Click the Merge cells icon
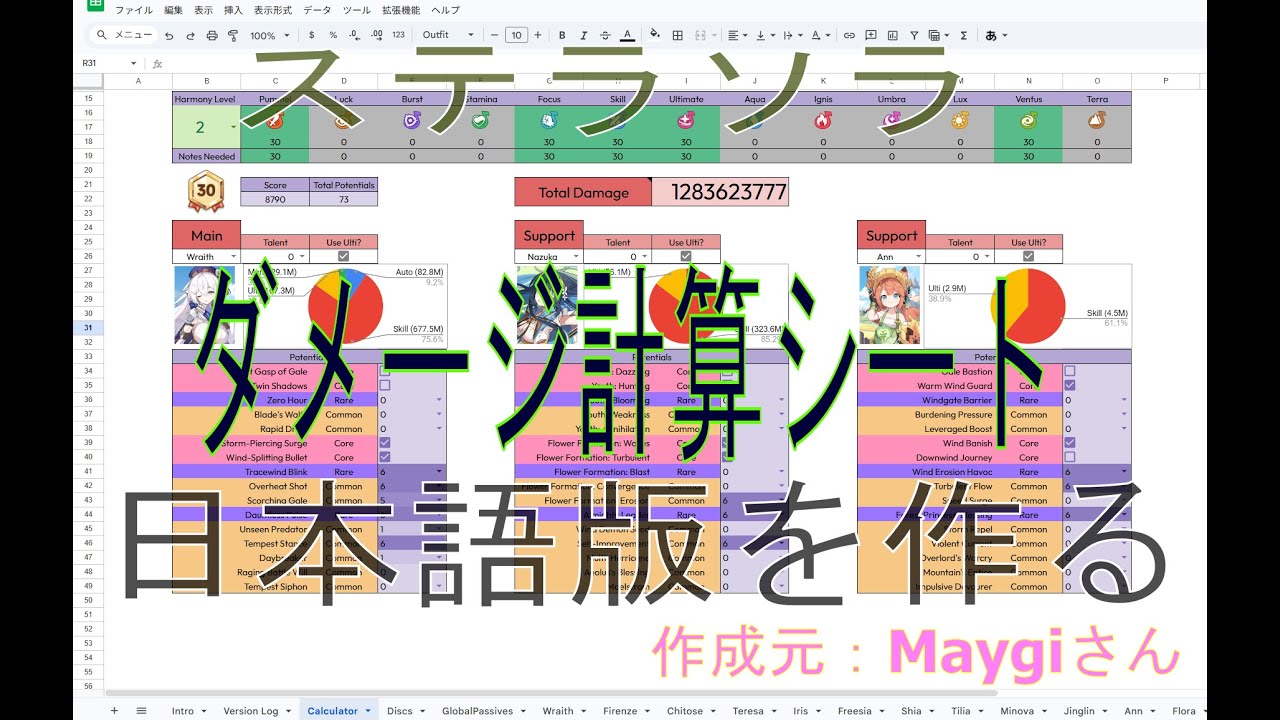 click(699, 35)
